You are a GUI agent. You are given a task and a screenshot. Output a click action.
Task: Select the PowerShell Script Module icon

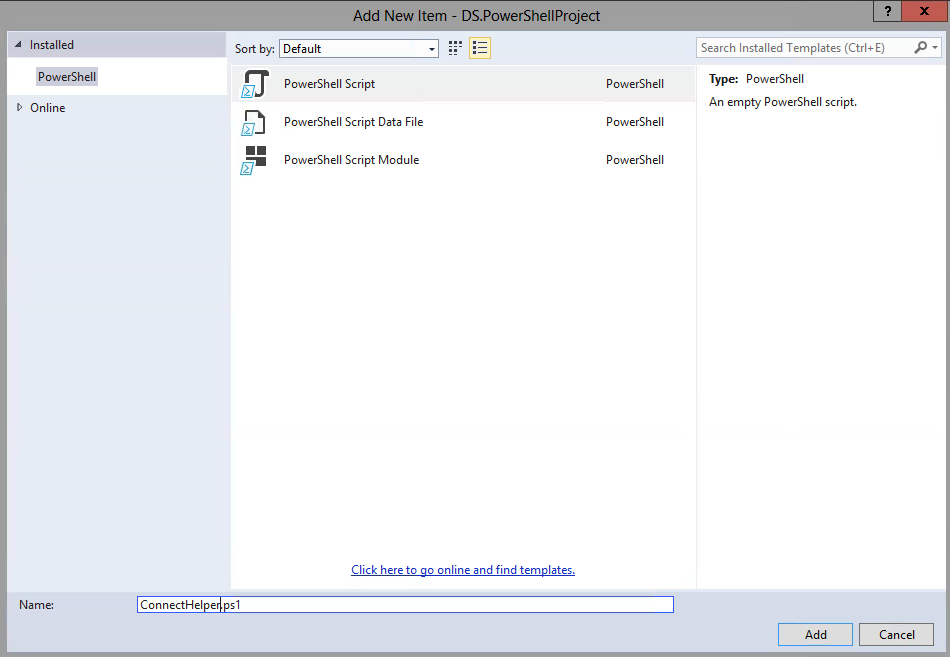(254, 160)
